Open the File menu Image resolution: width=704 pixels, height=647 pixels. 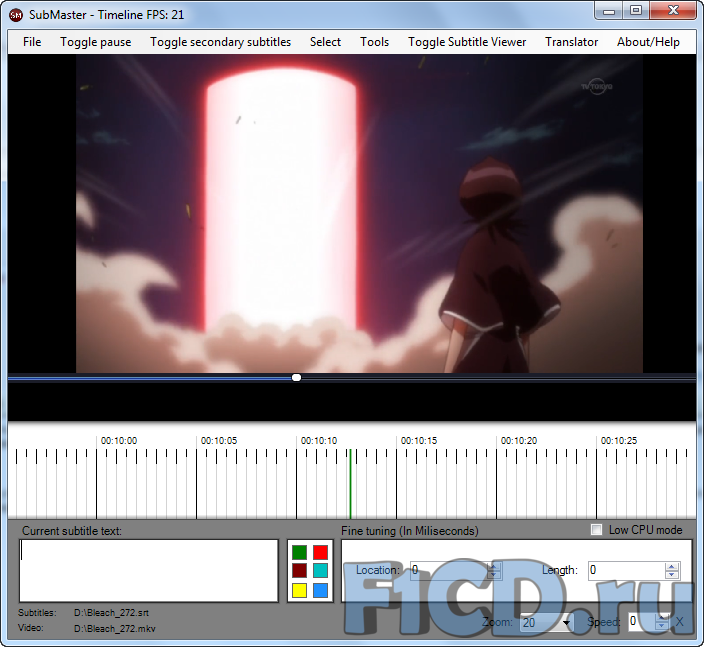click(x=32, y=42)
